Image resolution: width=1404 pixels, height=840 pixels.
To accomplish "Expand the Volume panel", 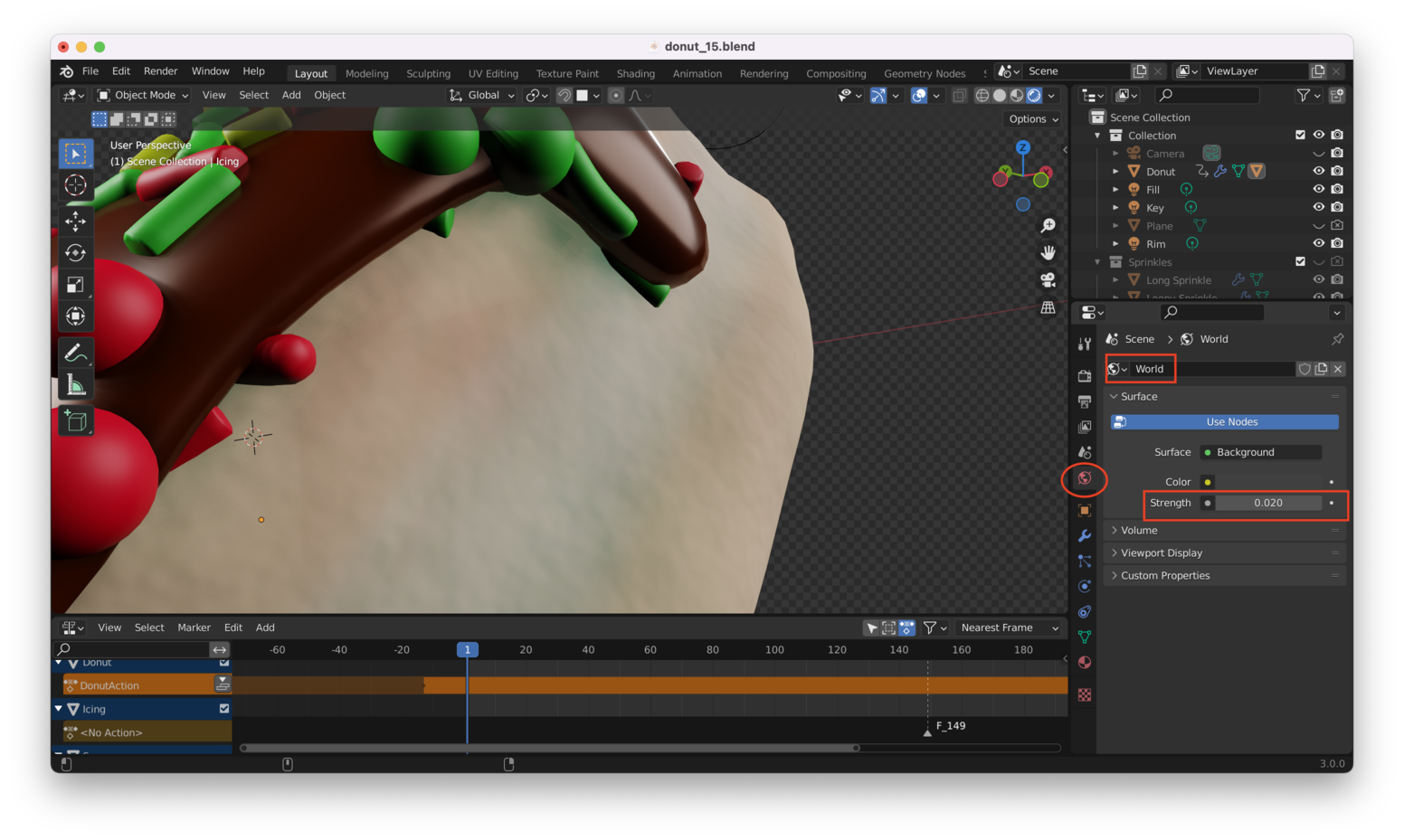I will click(x=1139, y=531).
